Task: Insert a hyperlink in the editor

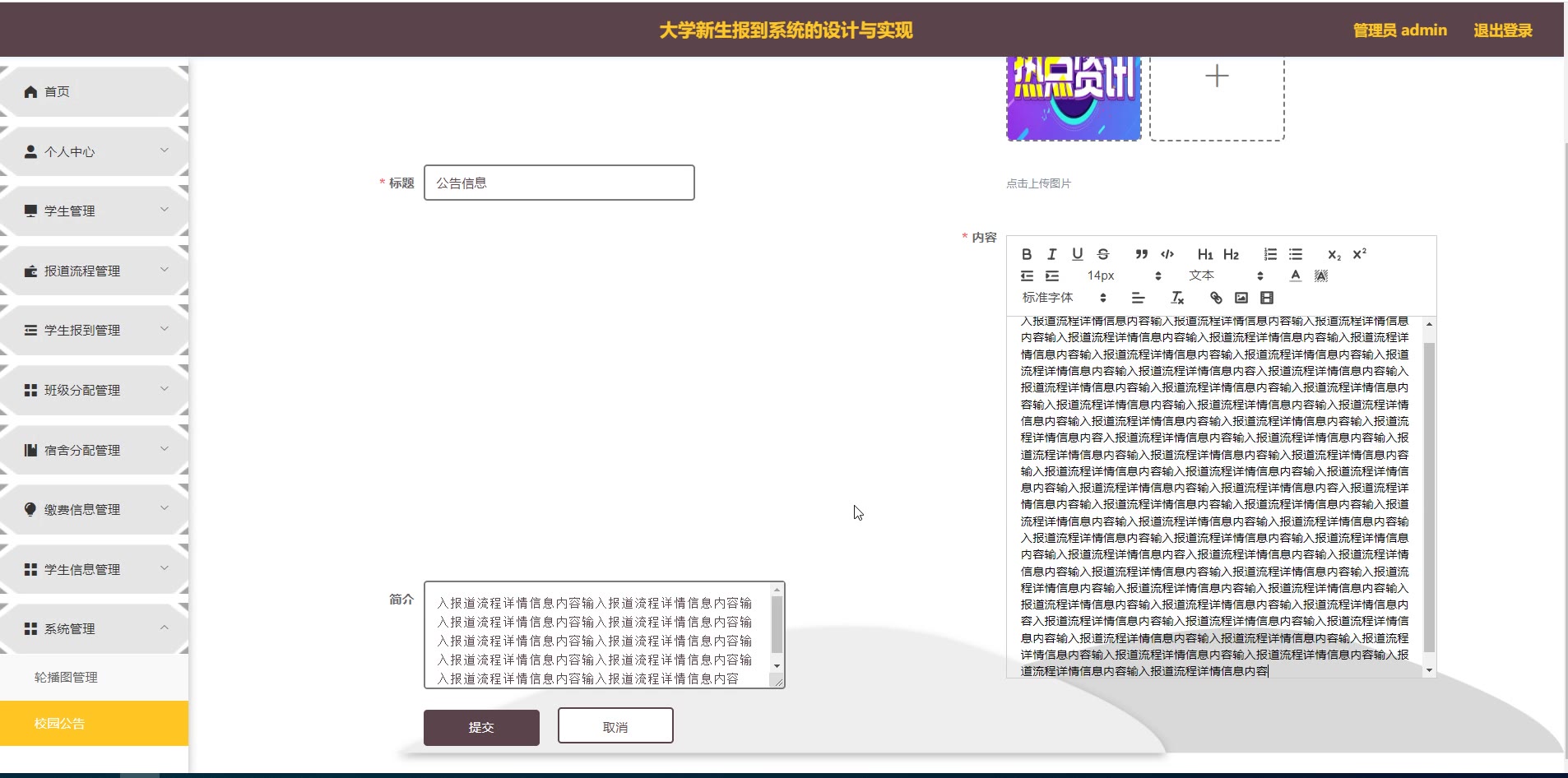Action: click(x=1216, y=298)
